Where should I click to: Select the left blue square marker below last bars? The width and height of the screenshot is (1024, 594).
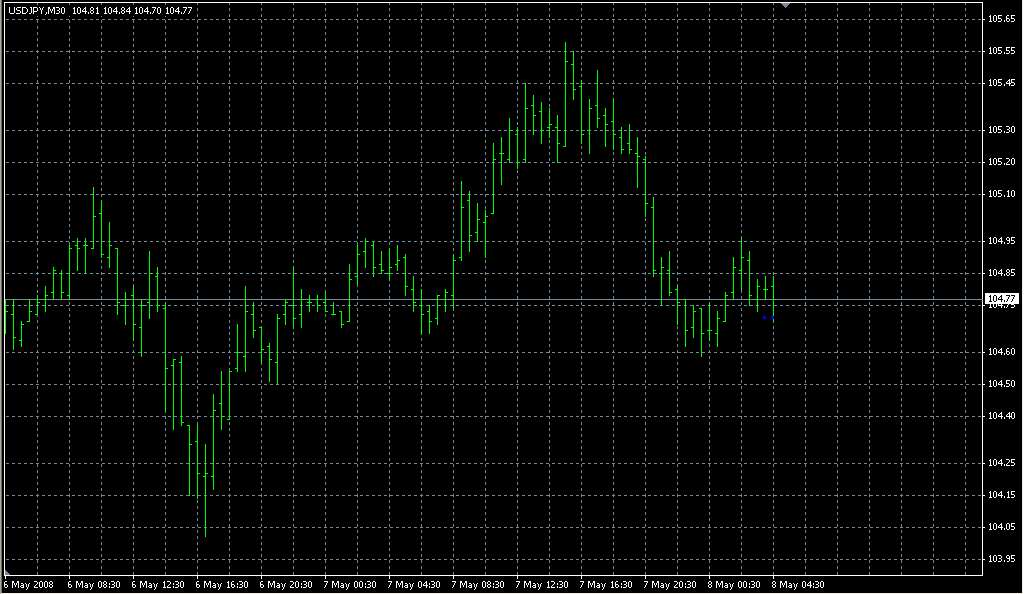765,318
